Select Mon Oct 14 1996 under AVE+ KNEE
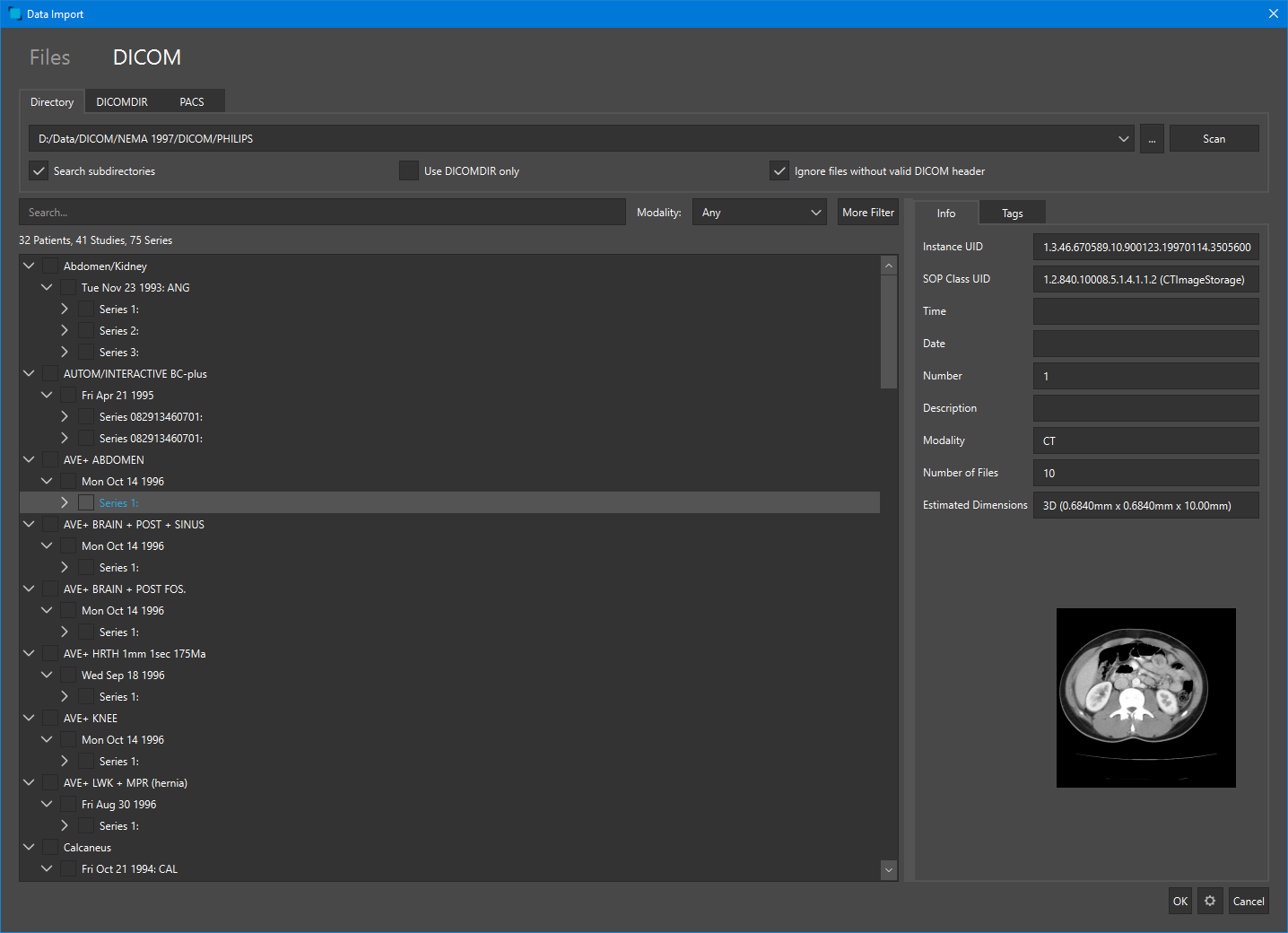The image size is (1288, 933). pos(123,740)
